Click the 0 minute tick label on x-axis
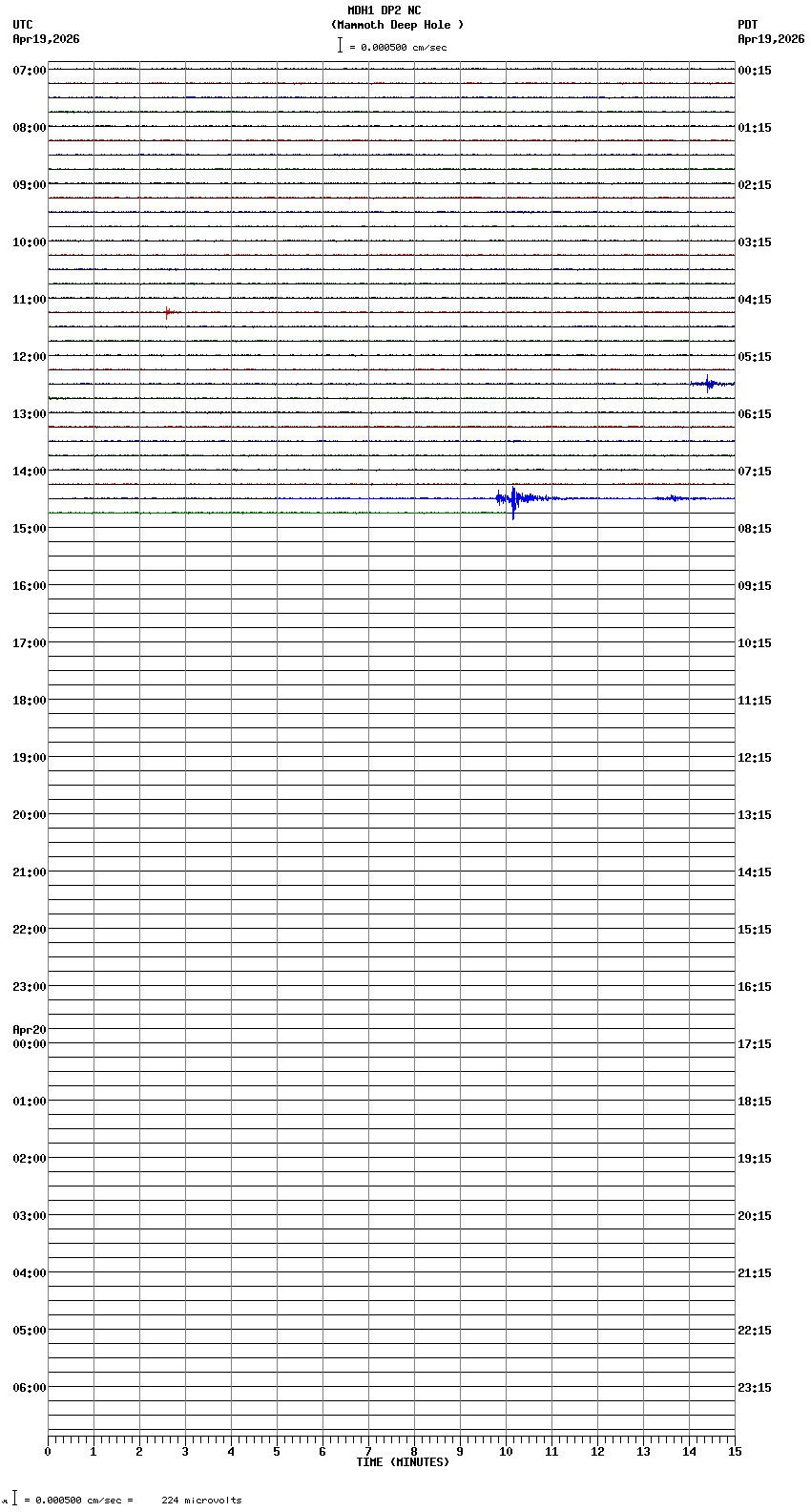 coord(48,1453)
